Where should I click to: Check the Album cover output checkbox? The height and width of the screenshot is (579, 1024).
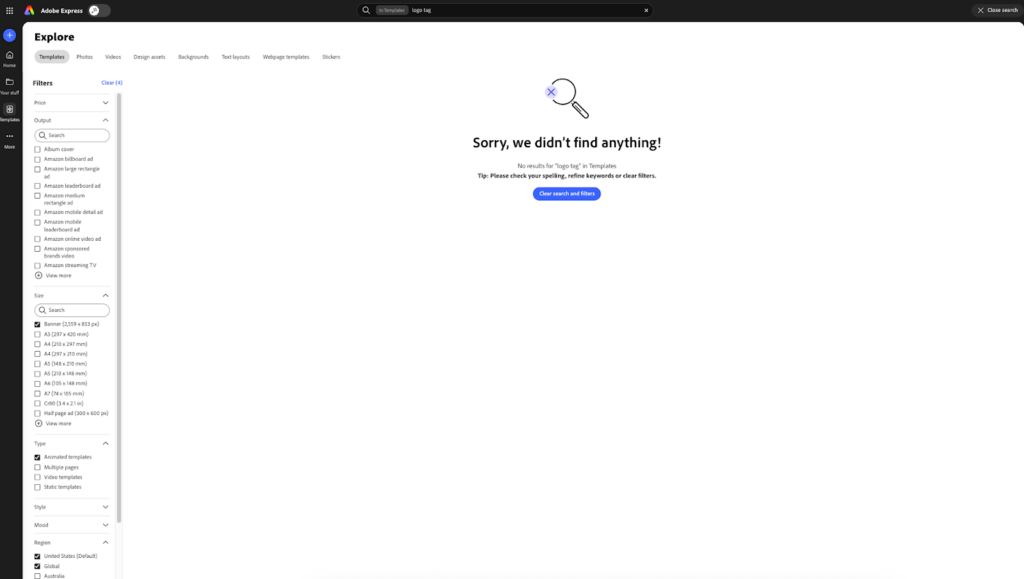click(x=38, y=149)
